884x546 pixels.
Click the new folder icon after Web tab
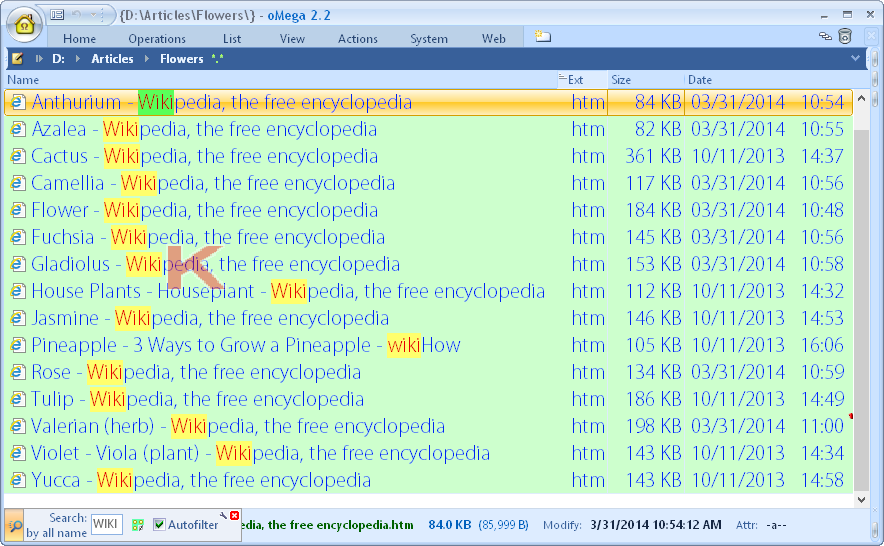(x=542, y=37)
